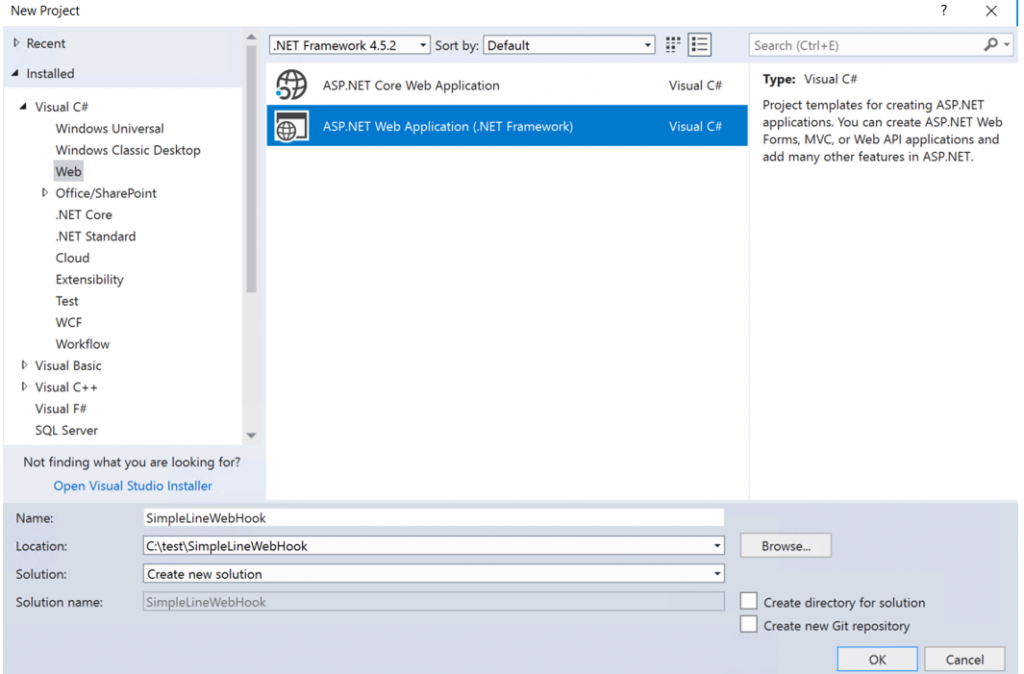The image size is (1024, 674).
Task: Enable 'Create directory for solution' checkbox
Action: click(x=748, y=601)
